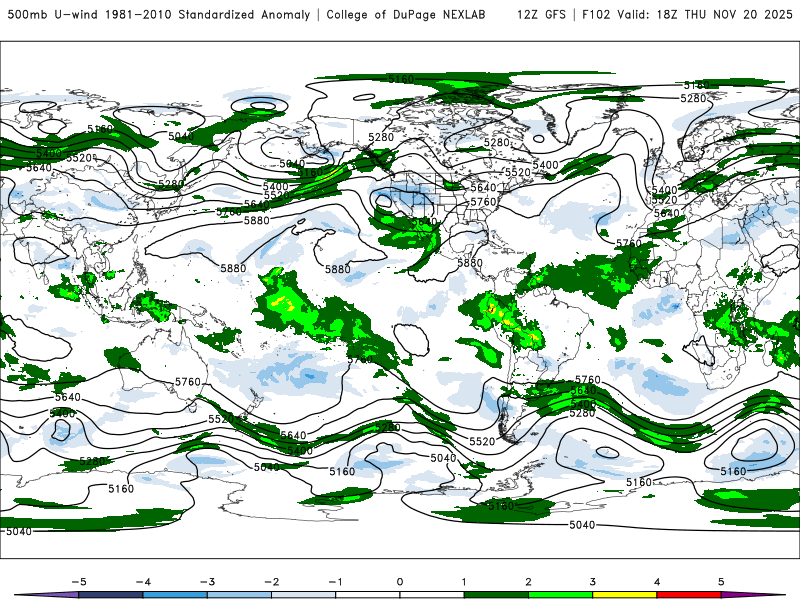800x600 pixels.
Task: Click the '4' colorbar tick label
Action: [x=657, y=582]
